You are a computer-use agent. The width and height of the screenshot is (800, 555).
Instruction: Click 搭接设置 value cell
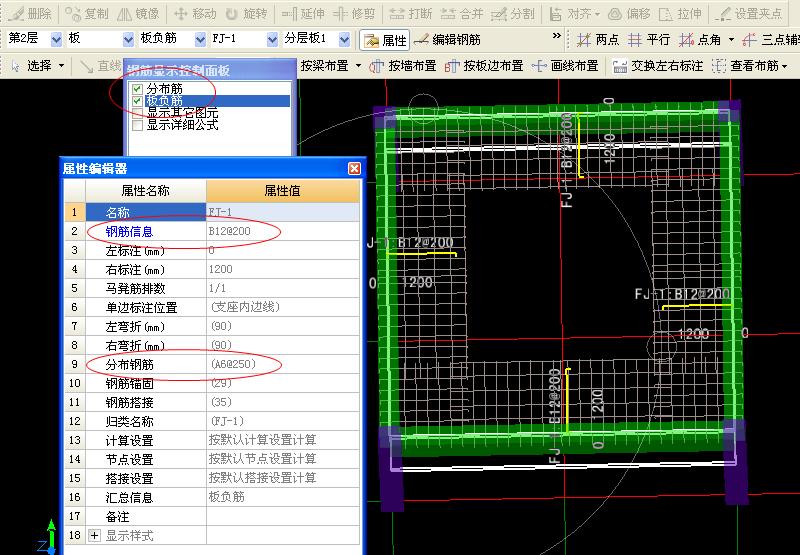tap(283, 478)
